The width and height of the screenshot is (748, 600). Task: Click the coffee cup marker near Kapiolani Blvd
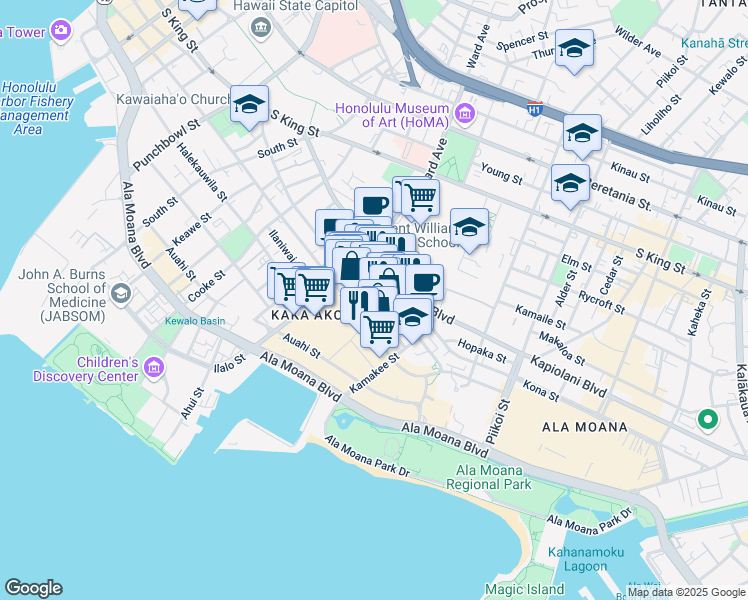[425, 281]
